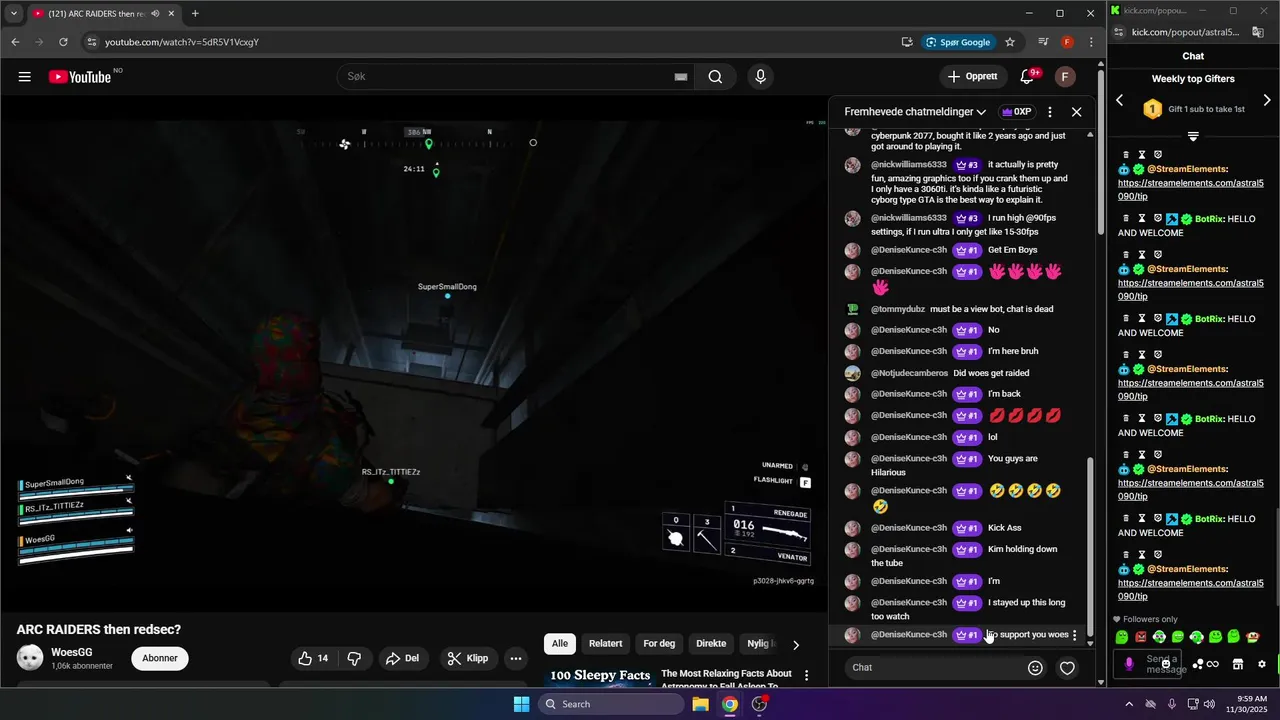Open Kick channel points bubbles icon
Image resolution: width=1280 pixels, height=720 pixels.
(1198, 664)
